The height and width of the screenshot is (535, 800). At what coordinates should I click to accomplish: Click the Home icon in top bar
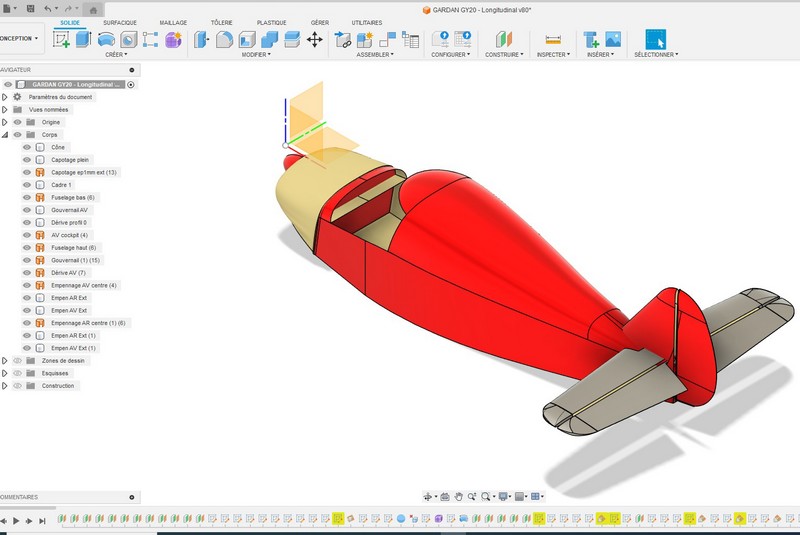click(93, 9)
